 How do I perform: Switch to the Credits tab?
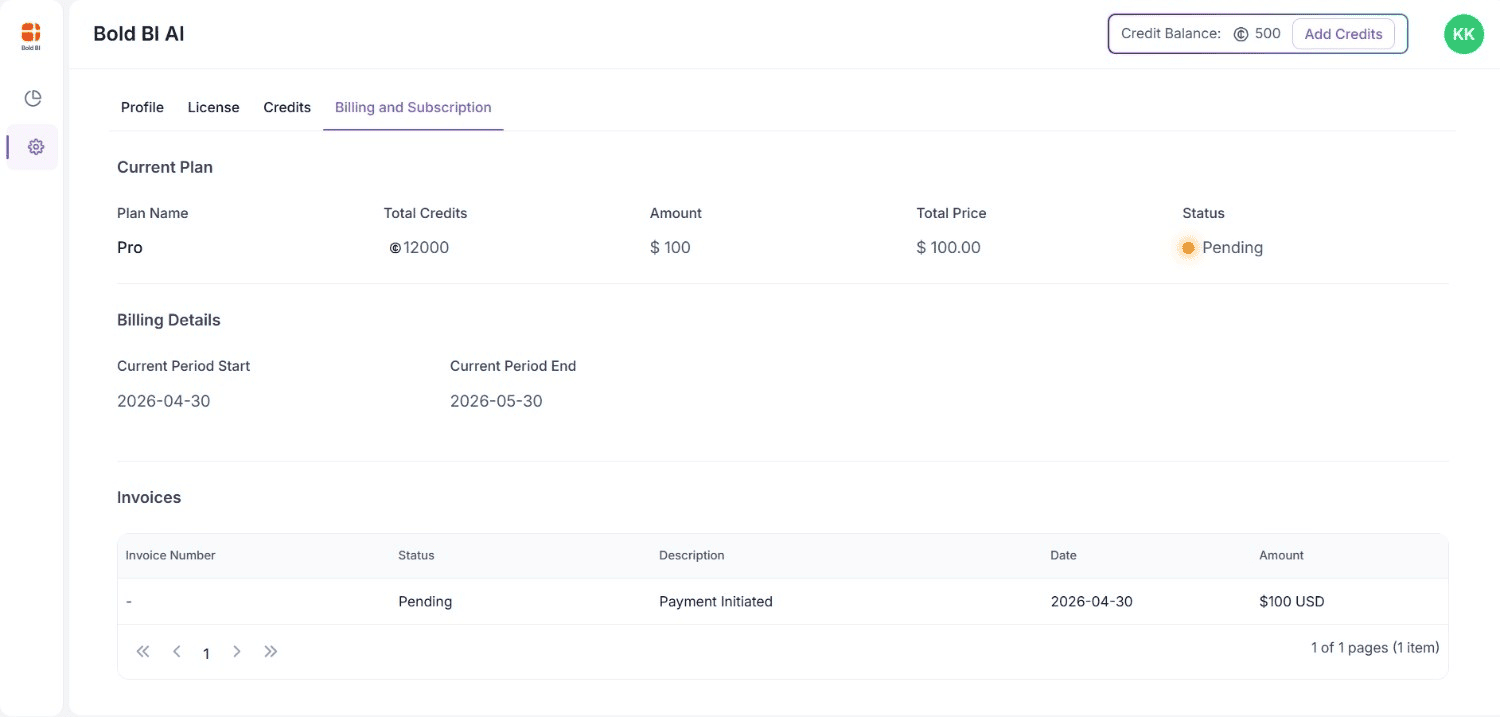[287, 107]
